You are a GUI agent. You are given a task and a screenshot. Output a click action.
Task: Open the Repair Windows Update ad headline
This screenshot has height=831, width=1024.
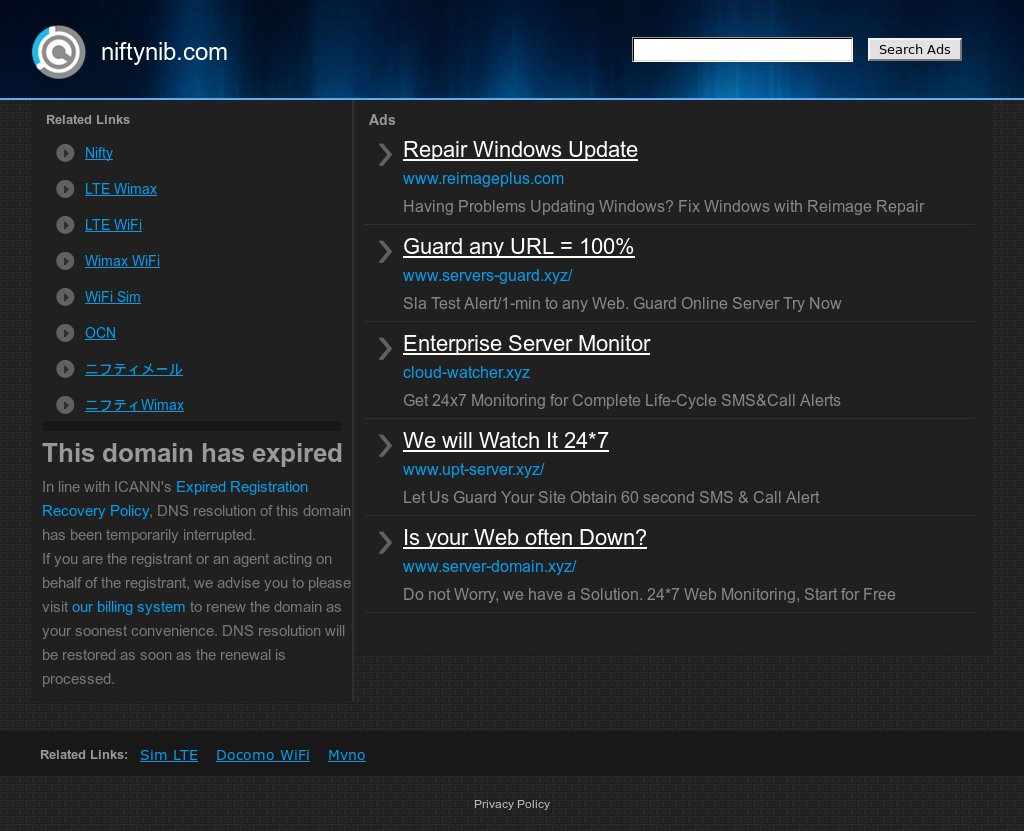point(520,150)
